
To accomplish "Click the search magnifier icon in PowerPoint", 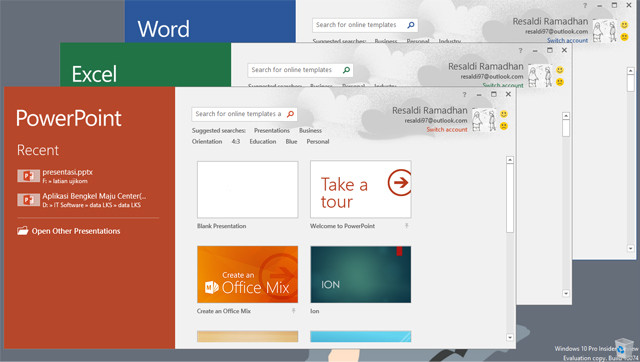I will pos(290,114).
